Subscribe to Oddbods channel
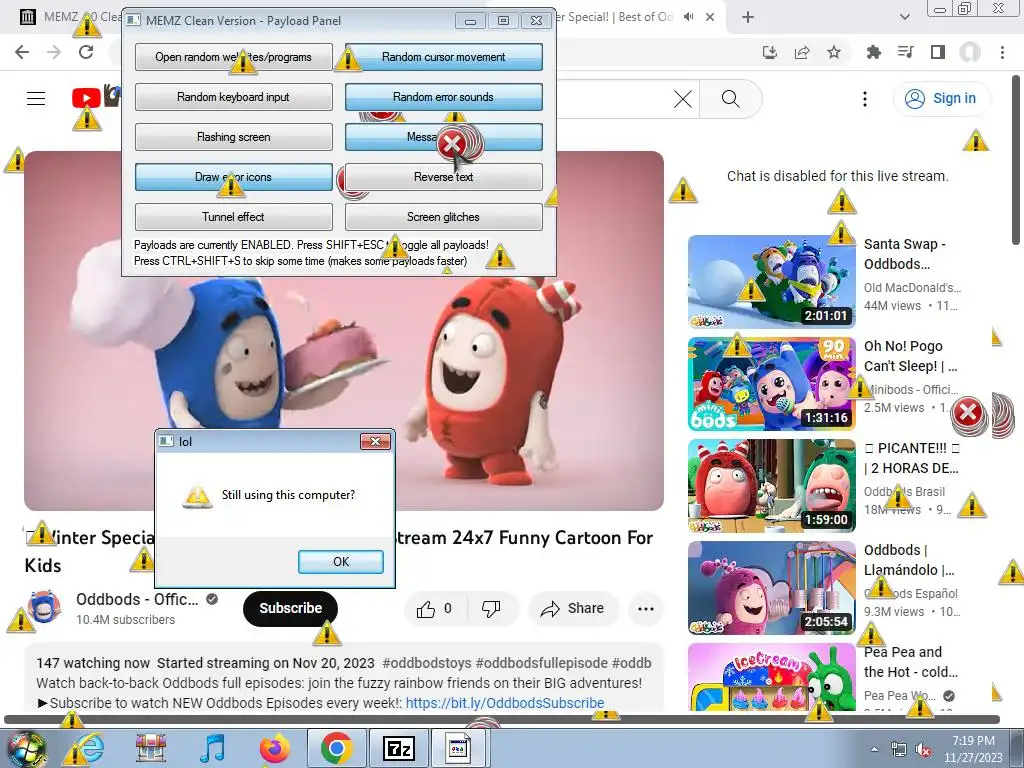This screenshot has height=768, width=1024. [x=291, y=609]
